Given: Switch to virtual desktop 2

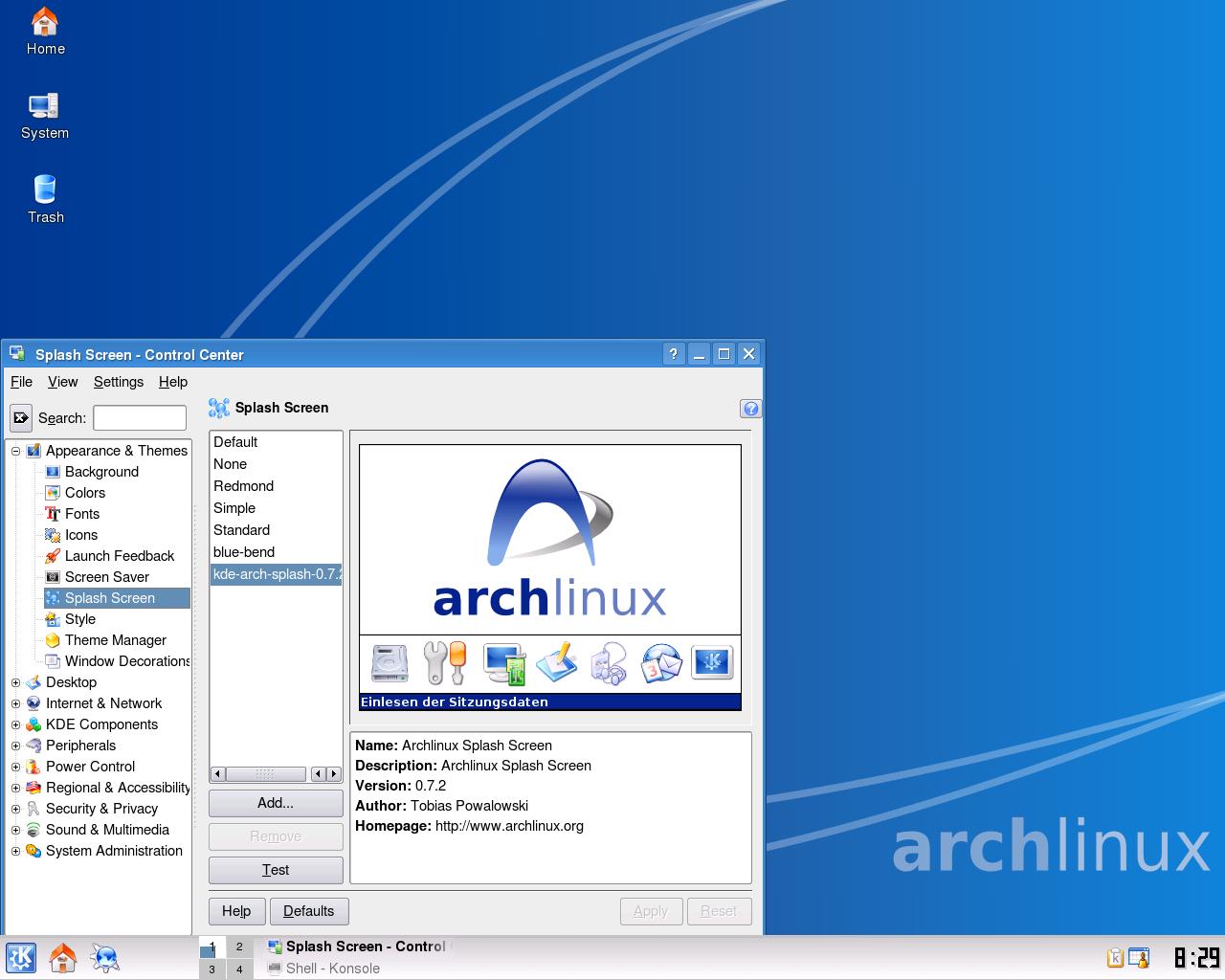Looking at the screenshot, I should (239, 947).
